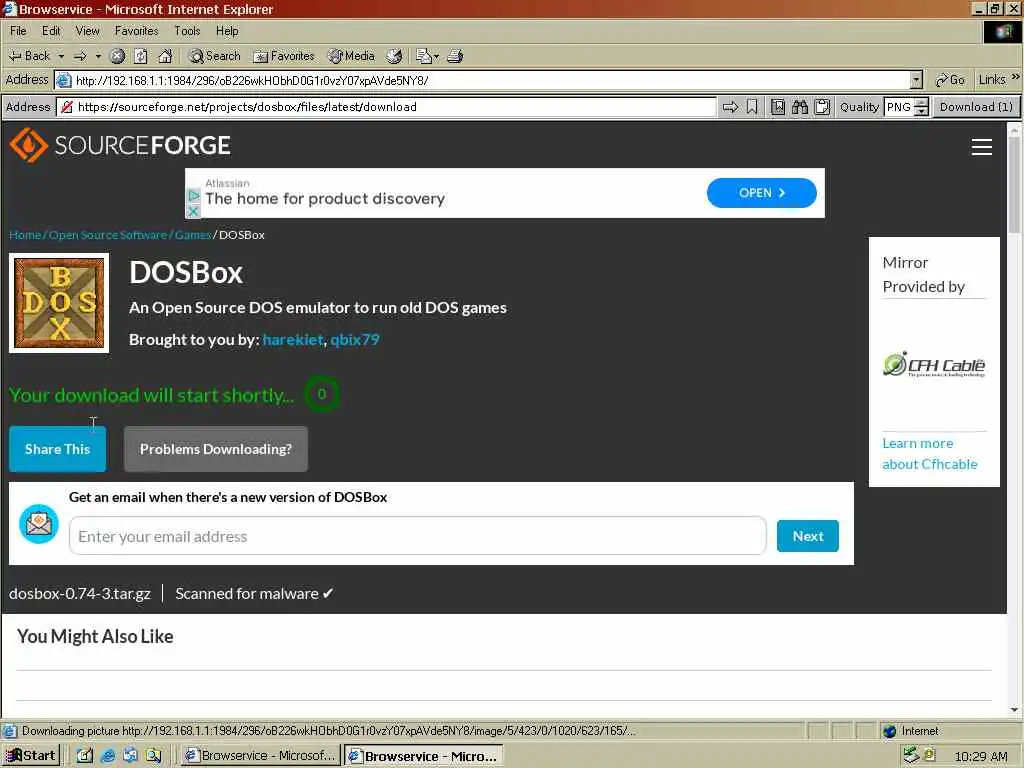Open the Favorites menu
1024x768 pixels.
coord(136,31)
